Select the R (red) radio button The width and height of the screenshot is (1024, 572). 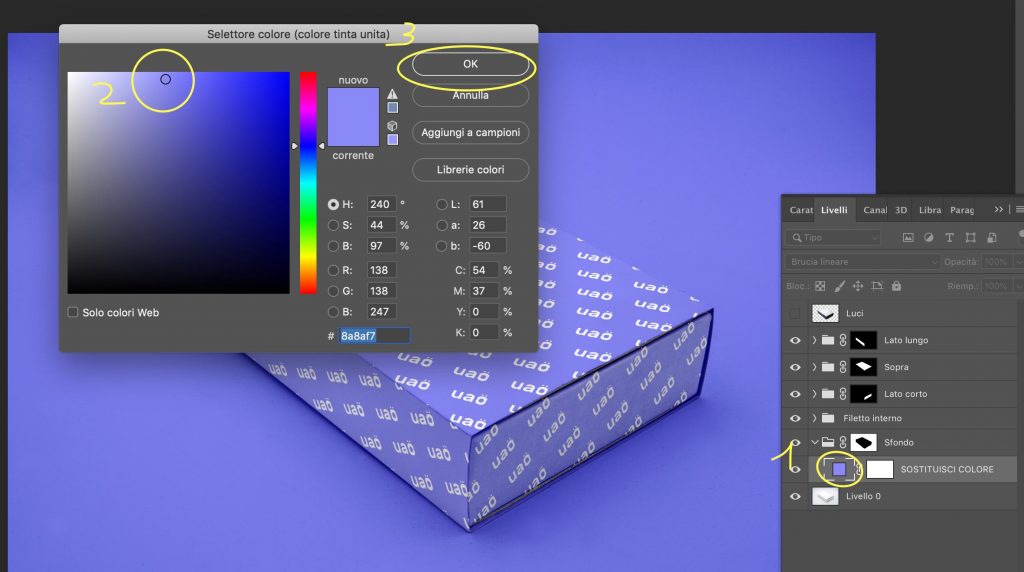[x=333, y=270]
